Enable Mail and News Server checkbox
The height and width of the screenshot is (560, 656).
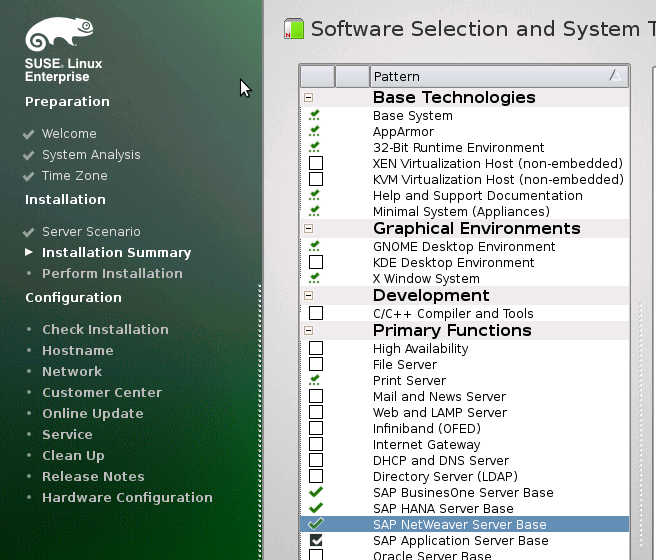(x=316, y=396)
